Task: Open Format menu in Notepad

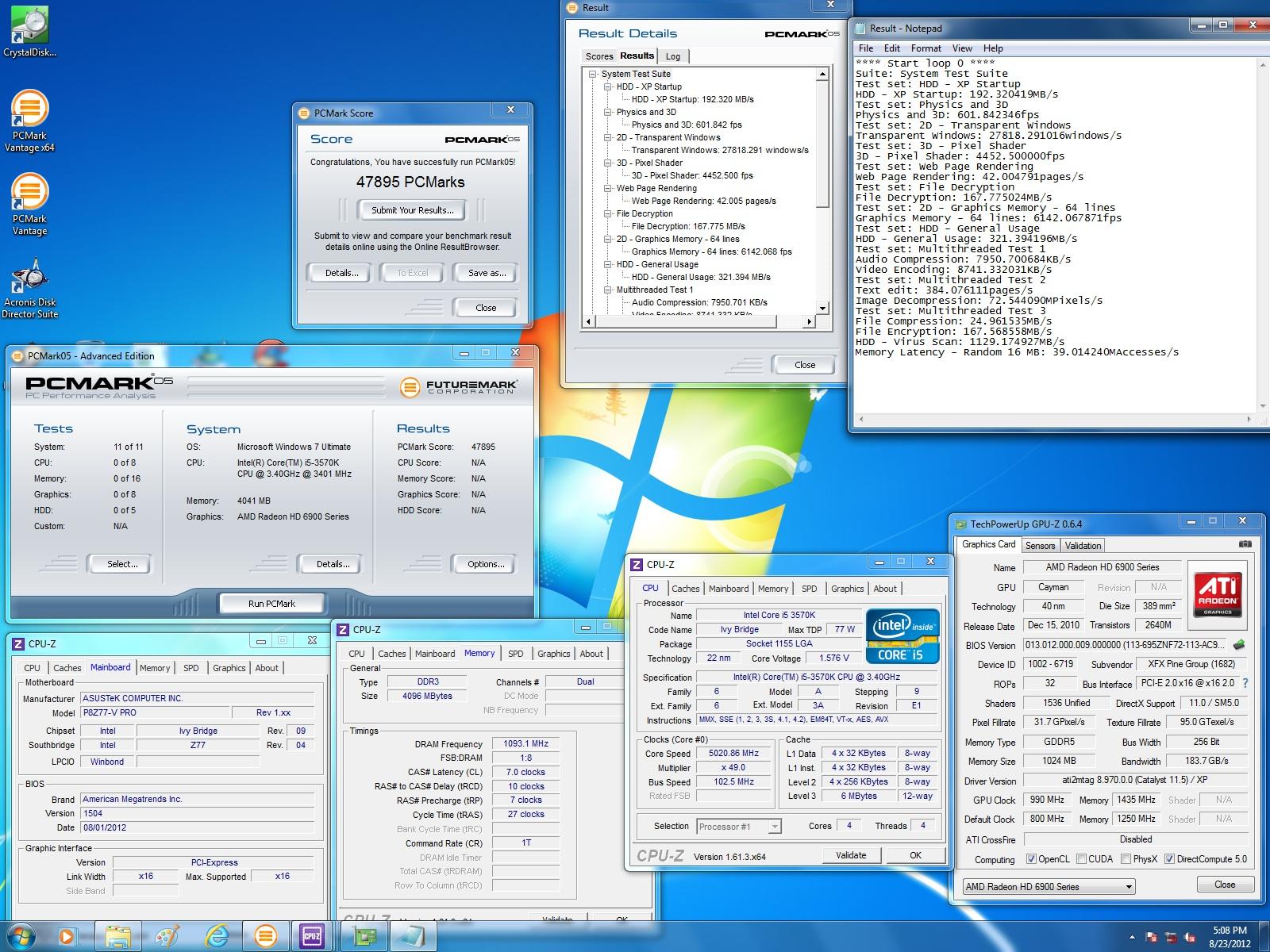Action: pyautogui.click(x=926, y=48)
